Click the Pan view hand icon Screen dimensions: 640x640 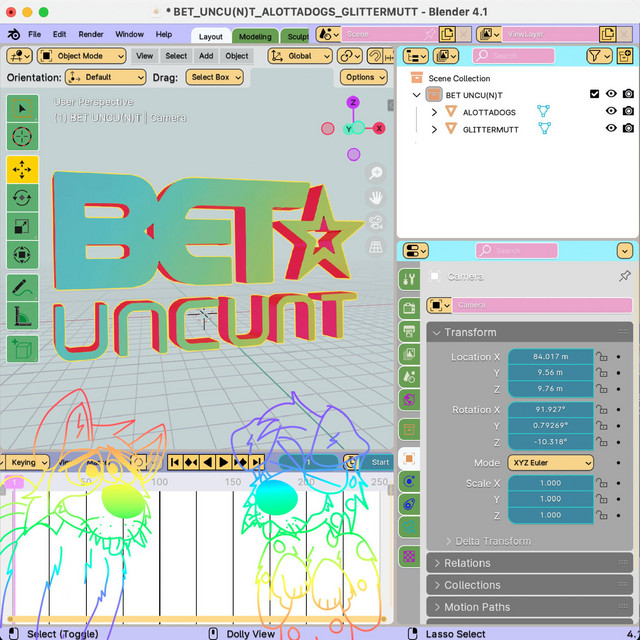click(376, 198)
